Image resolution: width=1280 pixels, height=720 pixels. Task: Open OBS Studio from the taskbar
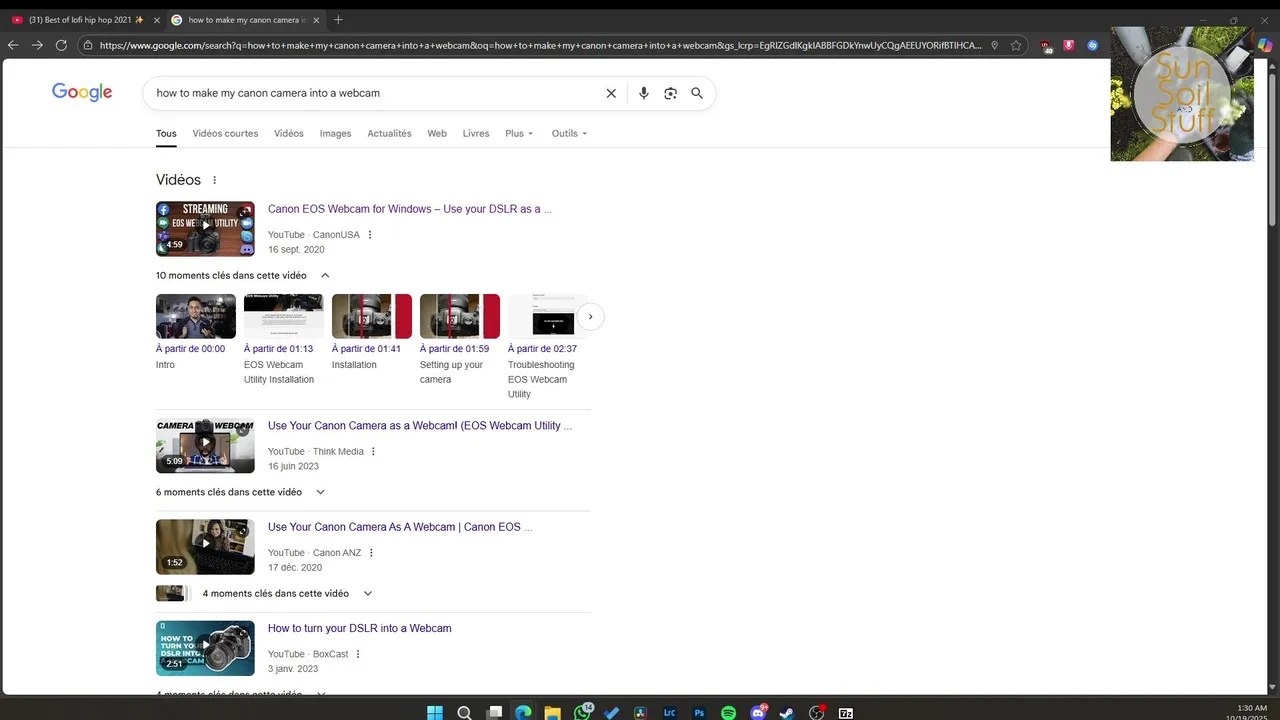(817, 712)
